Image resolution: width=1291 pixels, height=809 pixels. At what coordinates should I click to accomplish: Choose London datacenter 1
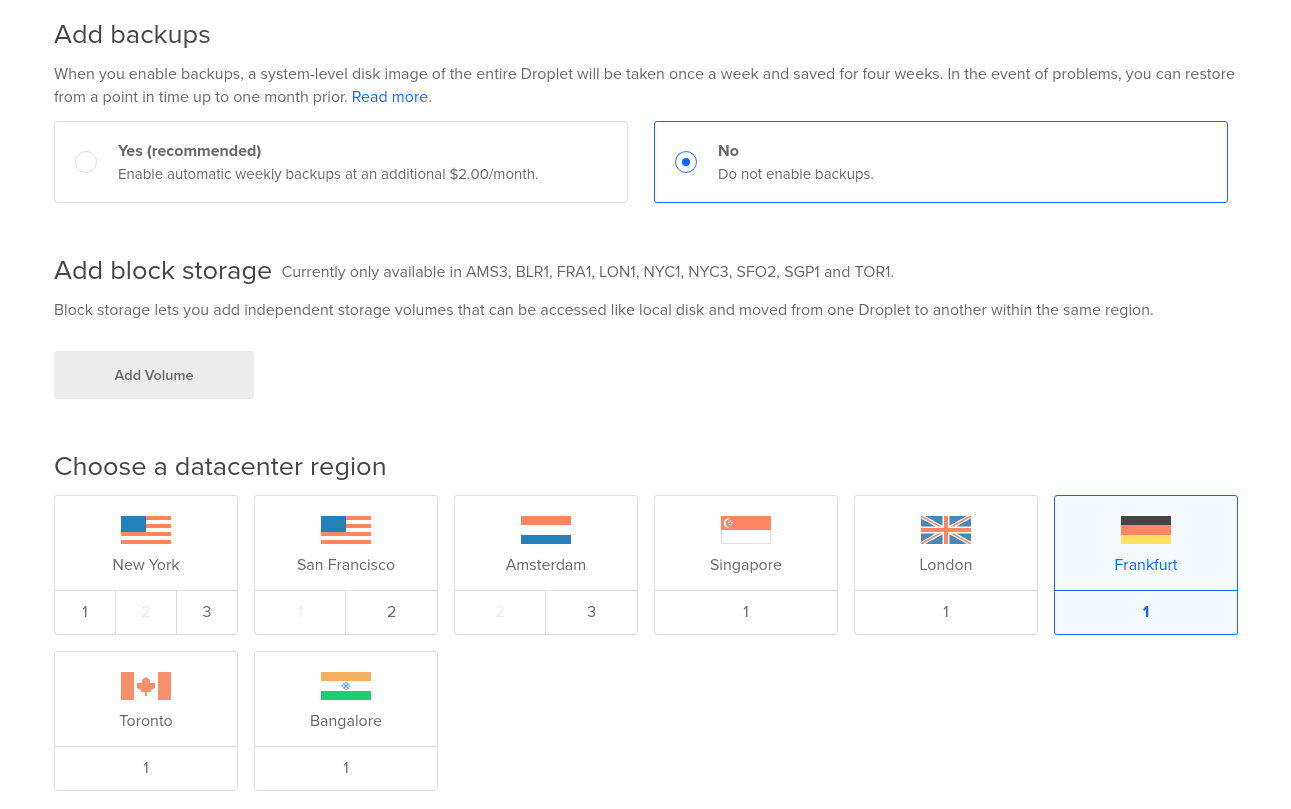point(946,612)
